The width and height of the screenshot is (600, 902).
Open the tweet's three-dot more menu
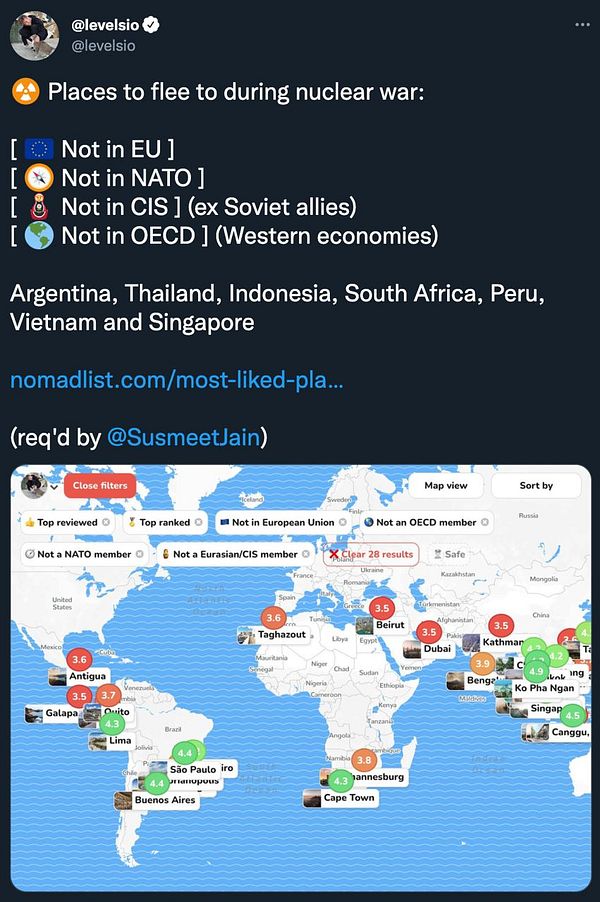[582, 25]
